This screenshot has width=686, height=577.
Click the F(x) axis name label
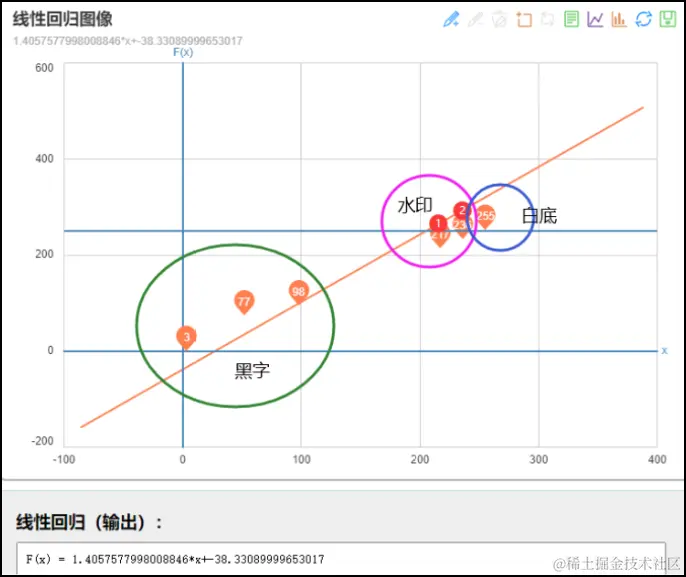tap(183, 52)
